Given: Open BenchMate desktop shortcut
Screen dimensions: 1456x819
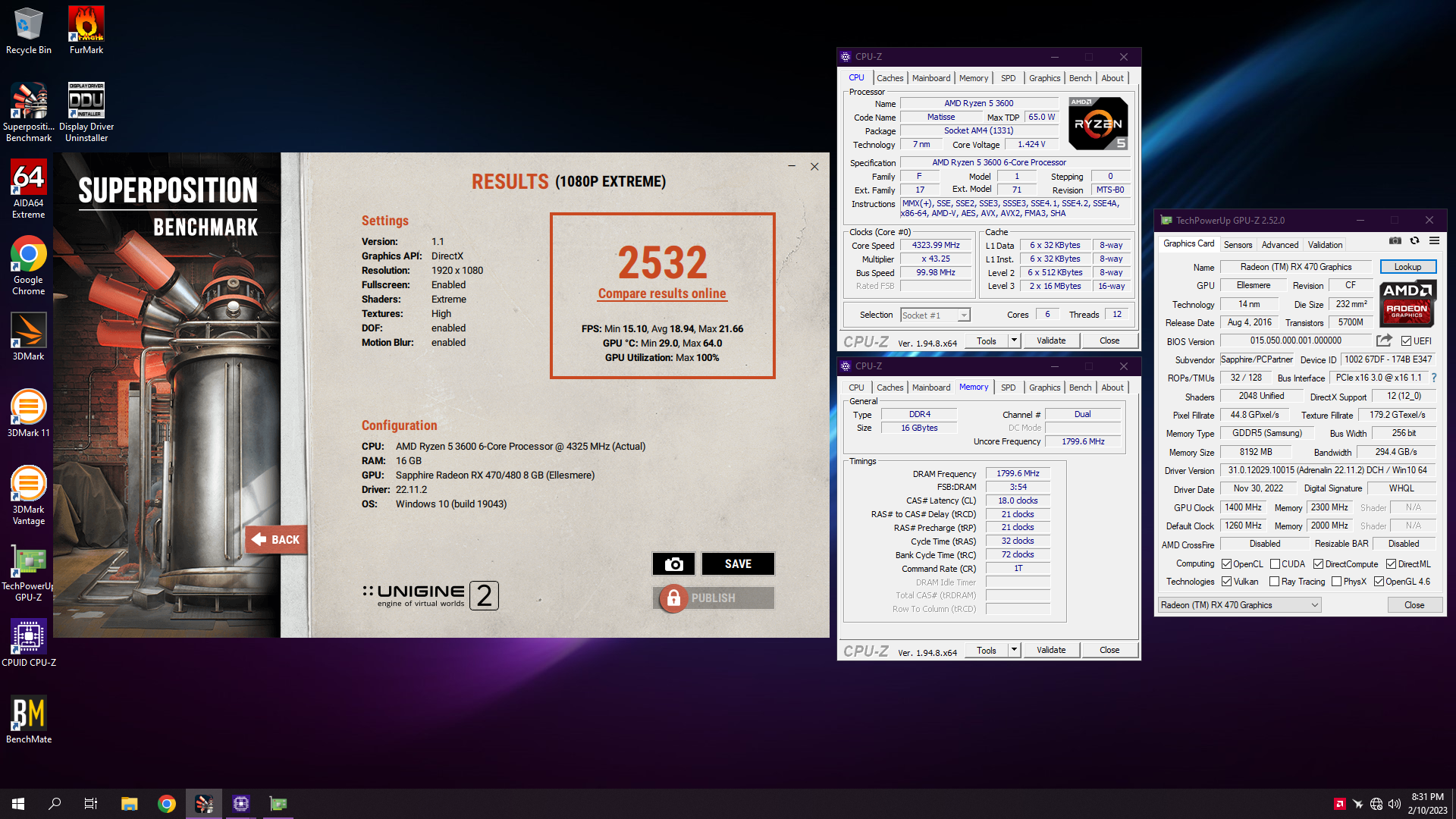Looking at the screenshot, I should (29, 719).
